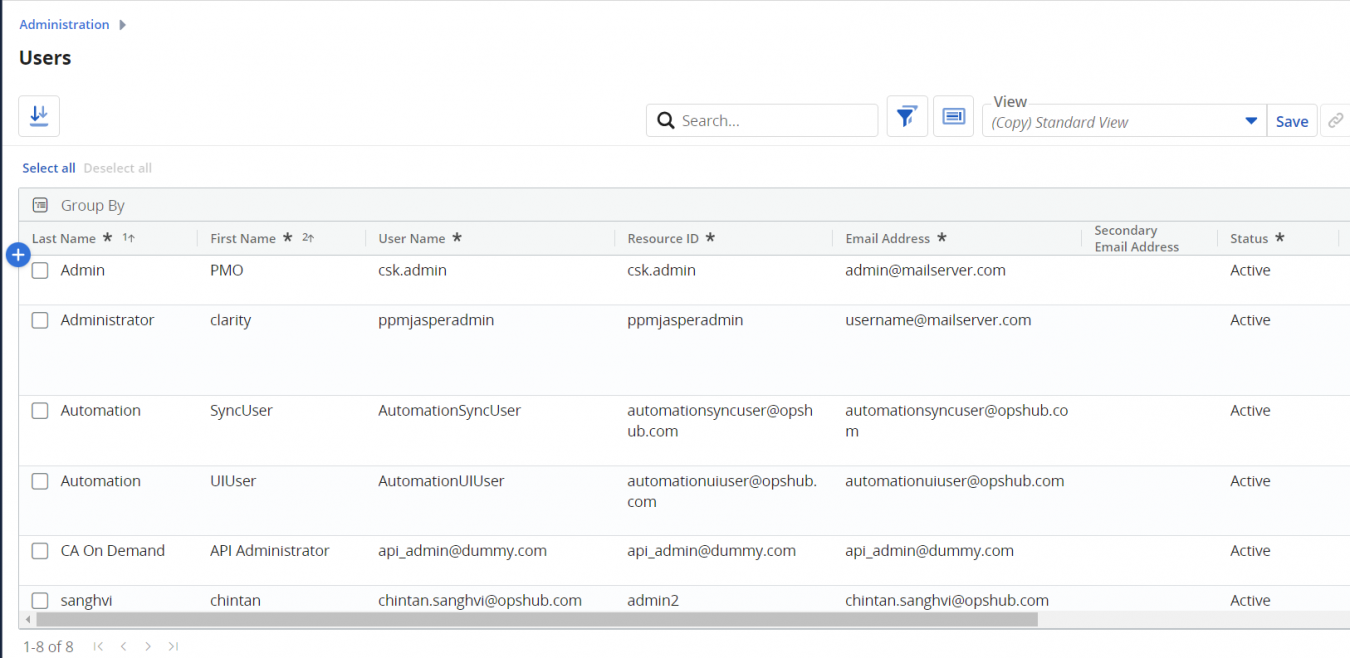Viewport: 1350px width, 658px height.
Task: Click the Status column header
Action: pyautogui.click(x=1249, y=239)
